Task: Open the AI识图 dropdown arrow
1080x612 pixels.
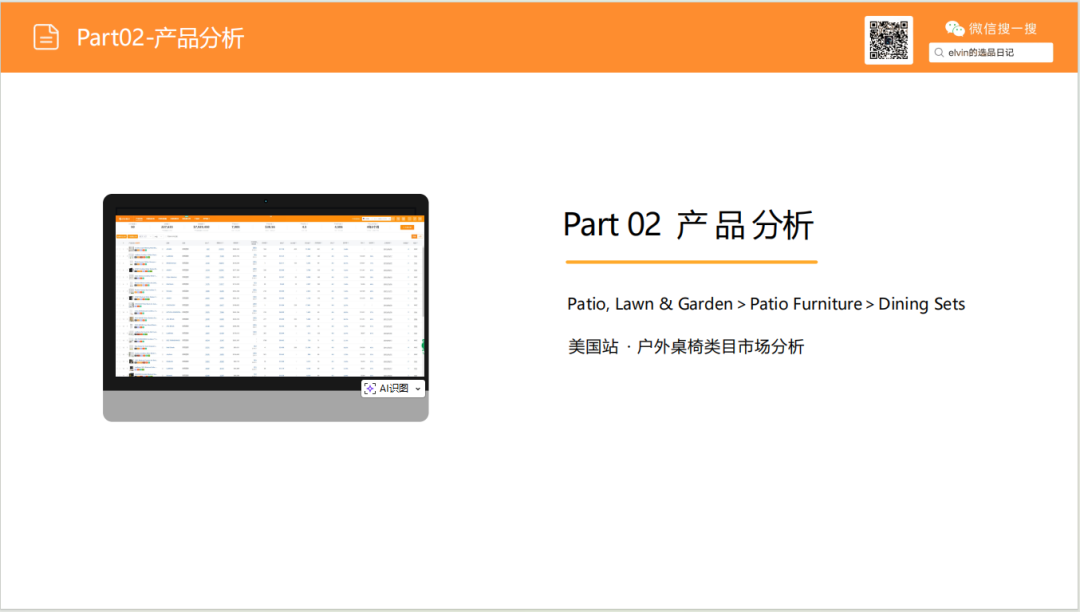Action: [418, 389]
